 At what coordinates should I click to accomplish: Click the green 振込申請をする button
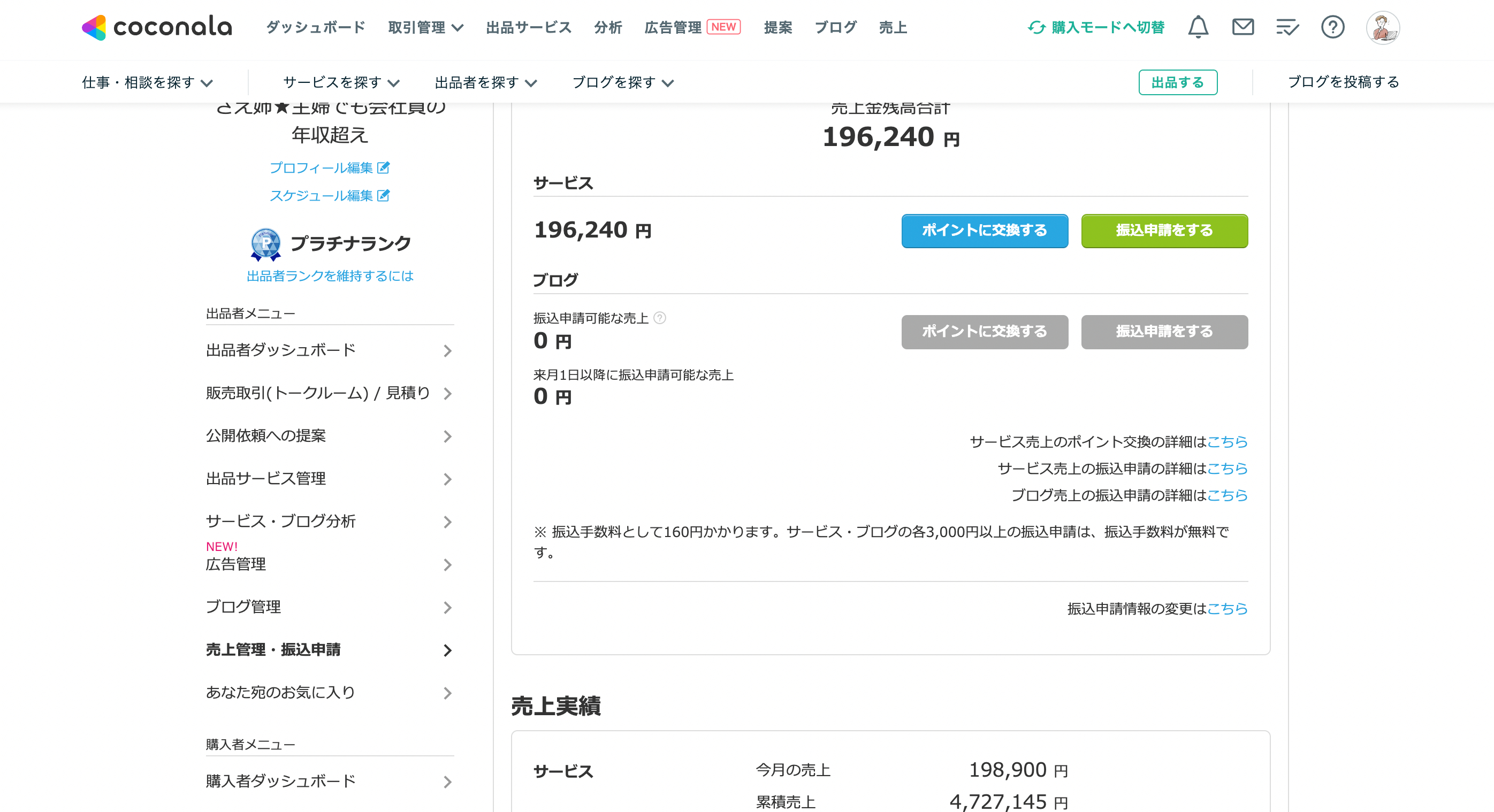(1164, 231)
